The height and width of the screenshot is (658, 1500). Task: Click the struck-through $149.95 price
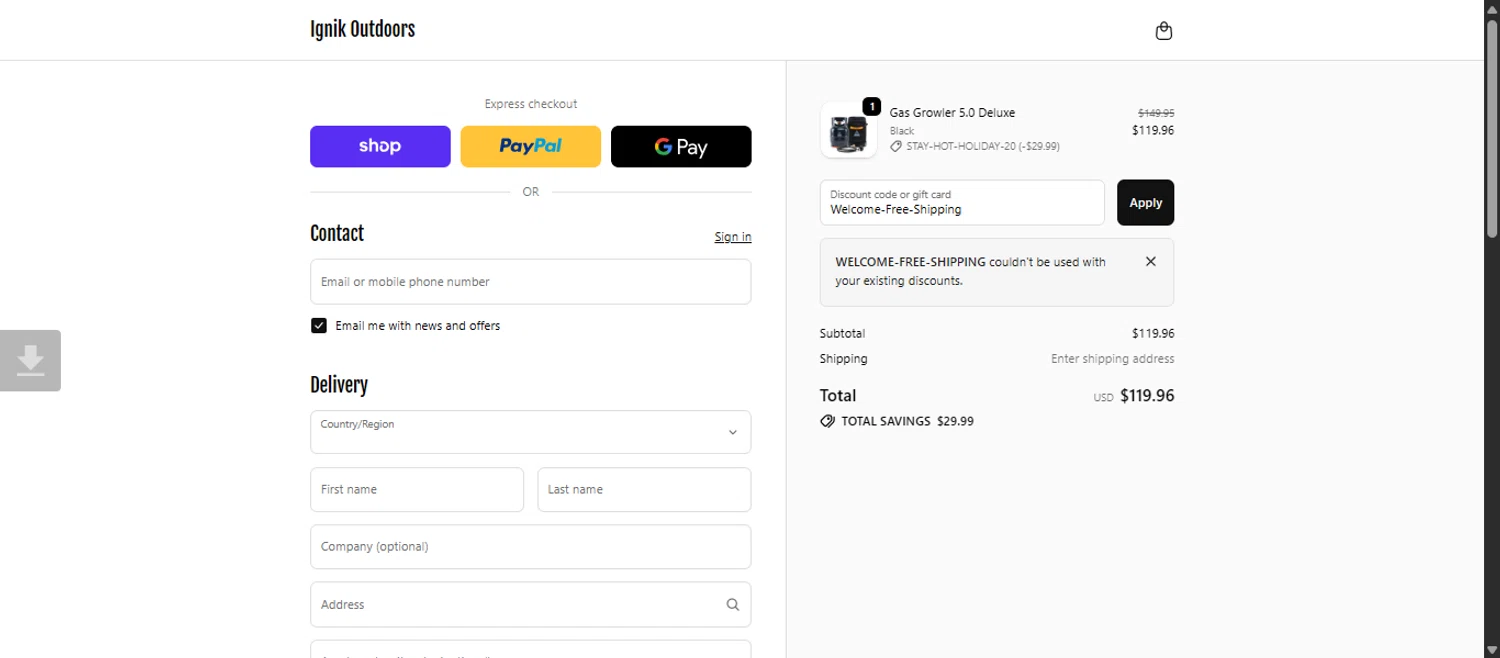pyautogui.click(x=1156, y=113)
